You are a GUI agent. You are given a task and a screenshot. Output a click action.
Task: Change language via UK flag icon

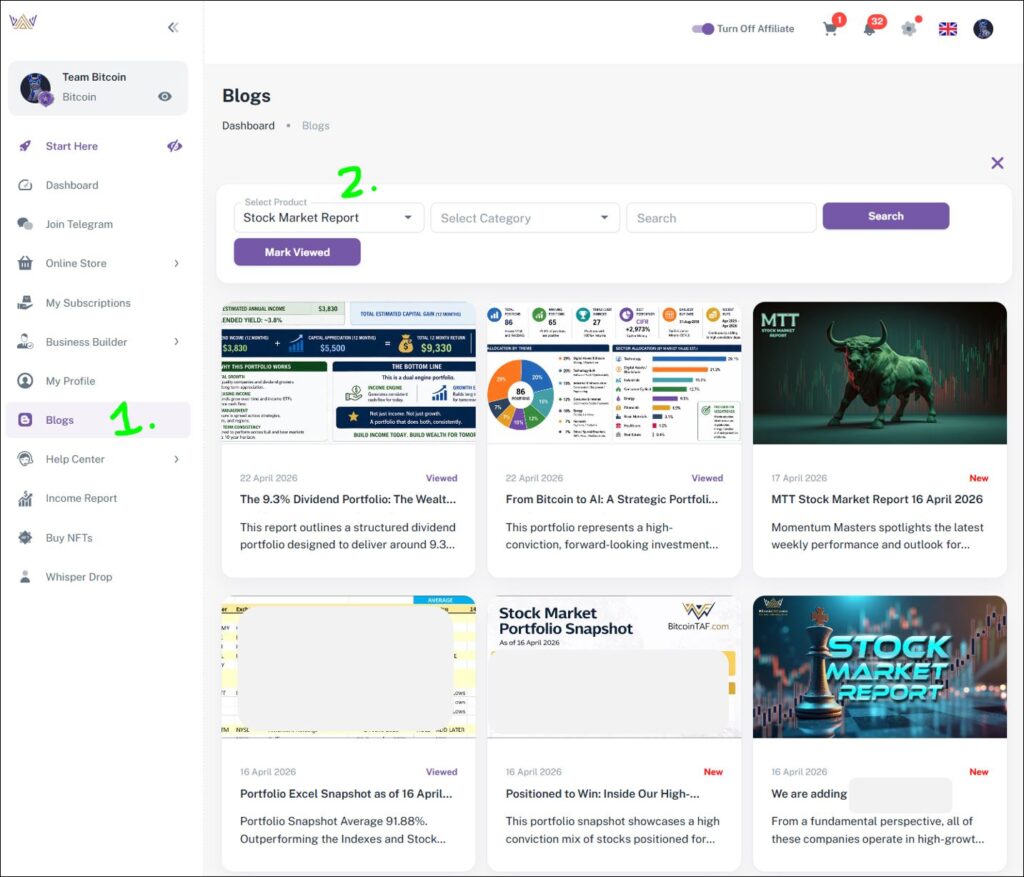(x=947, y=29)
